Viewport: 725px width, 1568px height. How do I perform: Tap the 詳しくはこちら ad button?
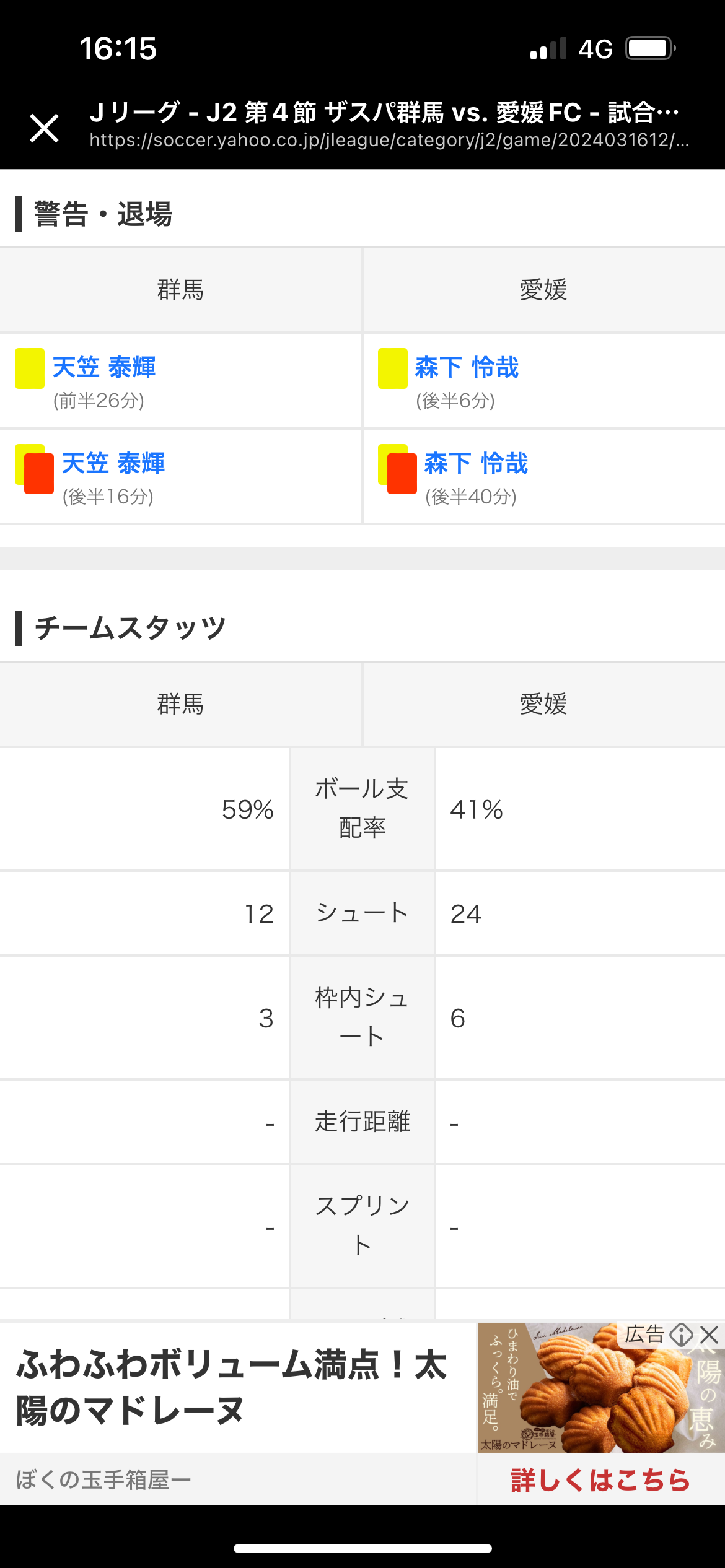point(600,1480)
